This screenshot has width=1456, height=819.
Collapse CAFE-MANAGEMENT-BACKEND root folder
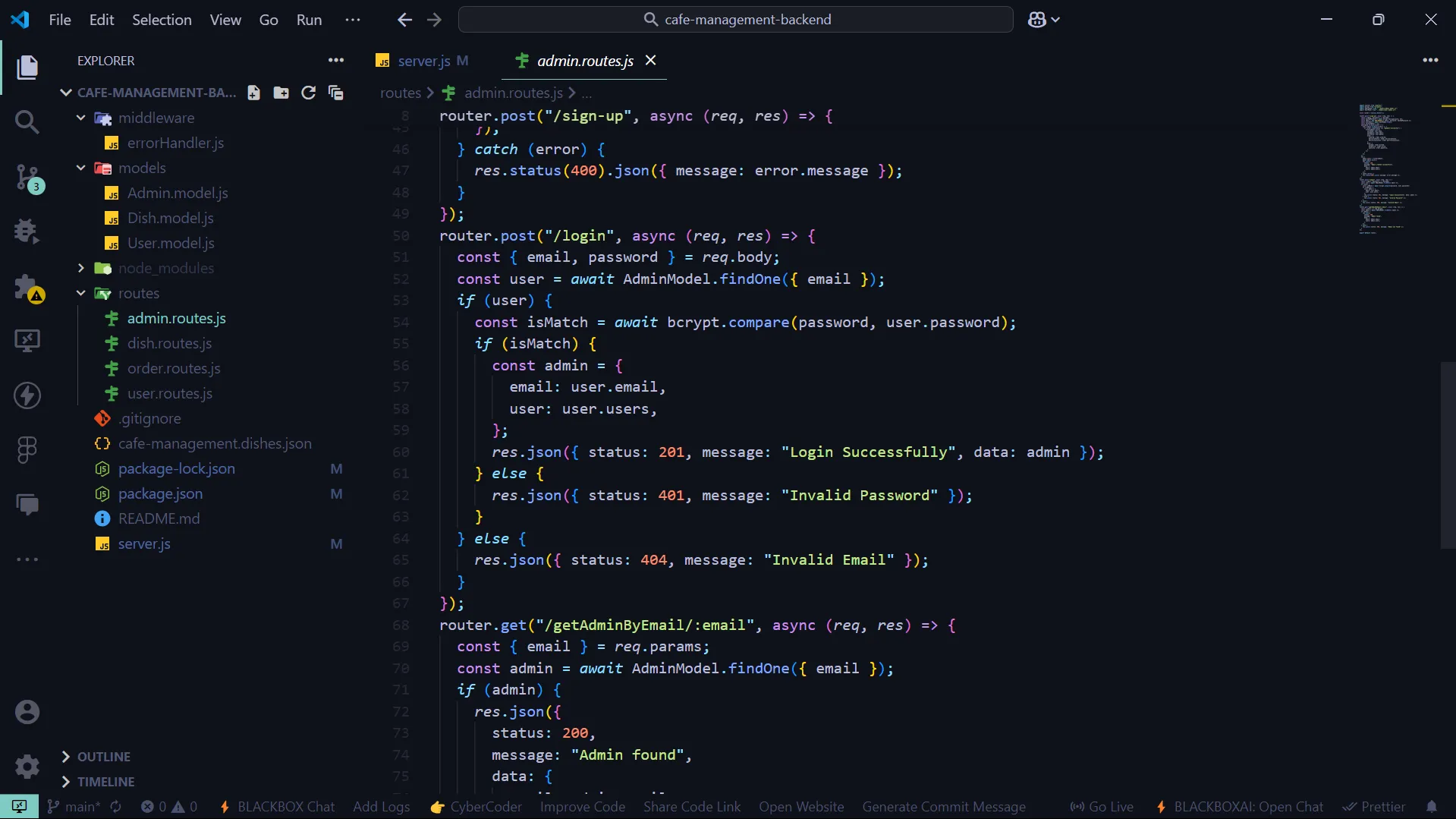pos(66,93)
